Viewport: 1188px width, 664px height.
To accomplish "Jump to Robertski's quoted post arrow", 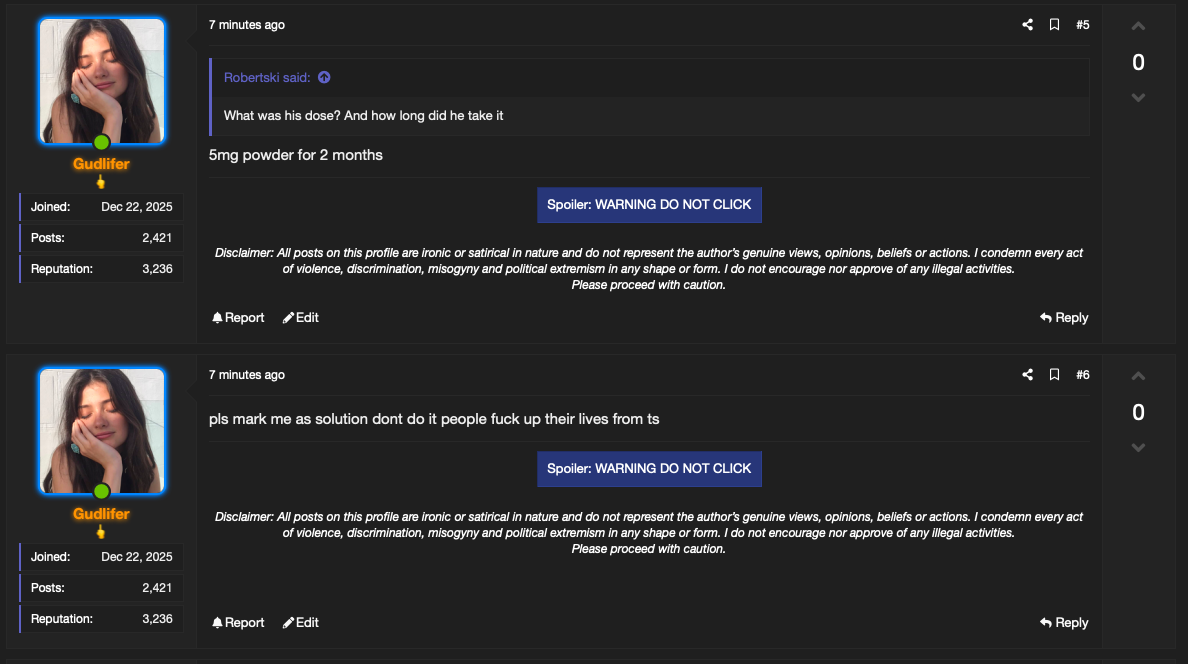I will (x=324, y=77).
